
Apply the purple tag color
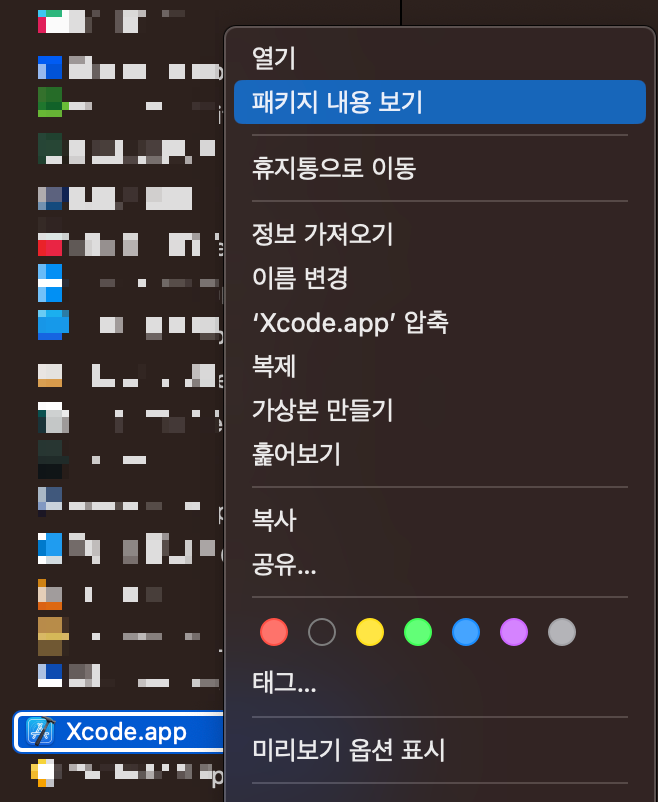[x=514, y=632]
